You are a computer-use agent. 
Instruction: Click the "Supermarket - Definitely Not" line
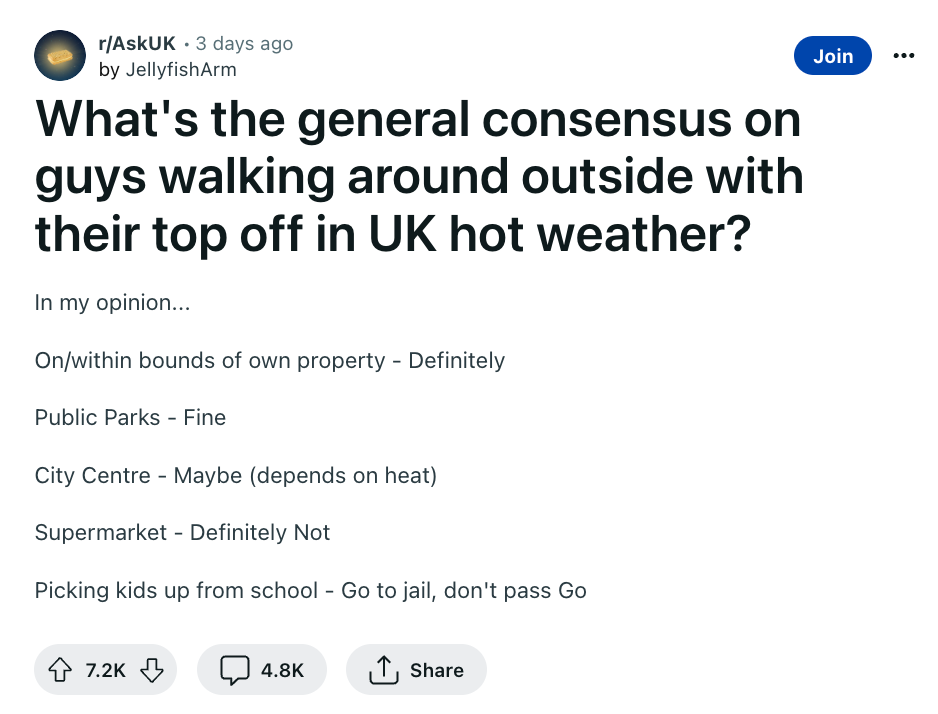182,532
